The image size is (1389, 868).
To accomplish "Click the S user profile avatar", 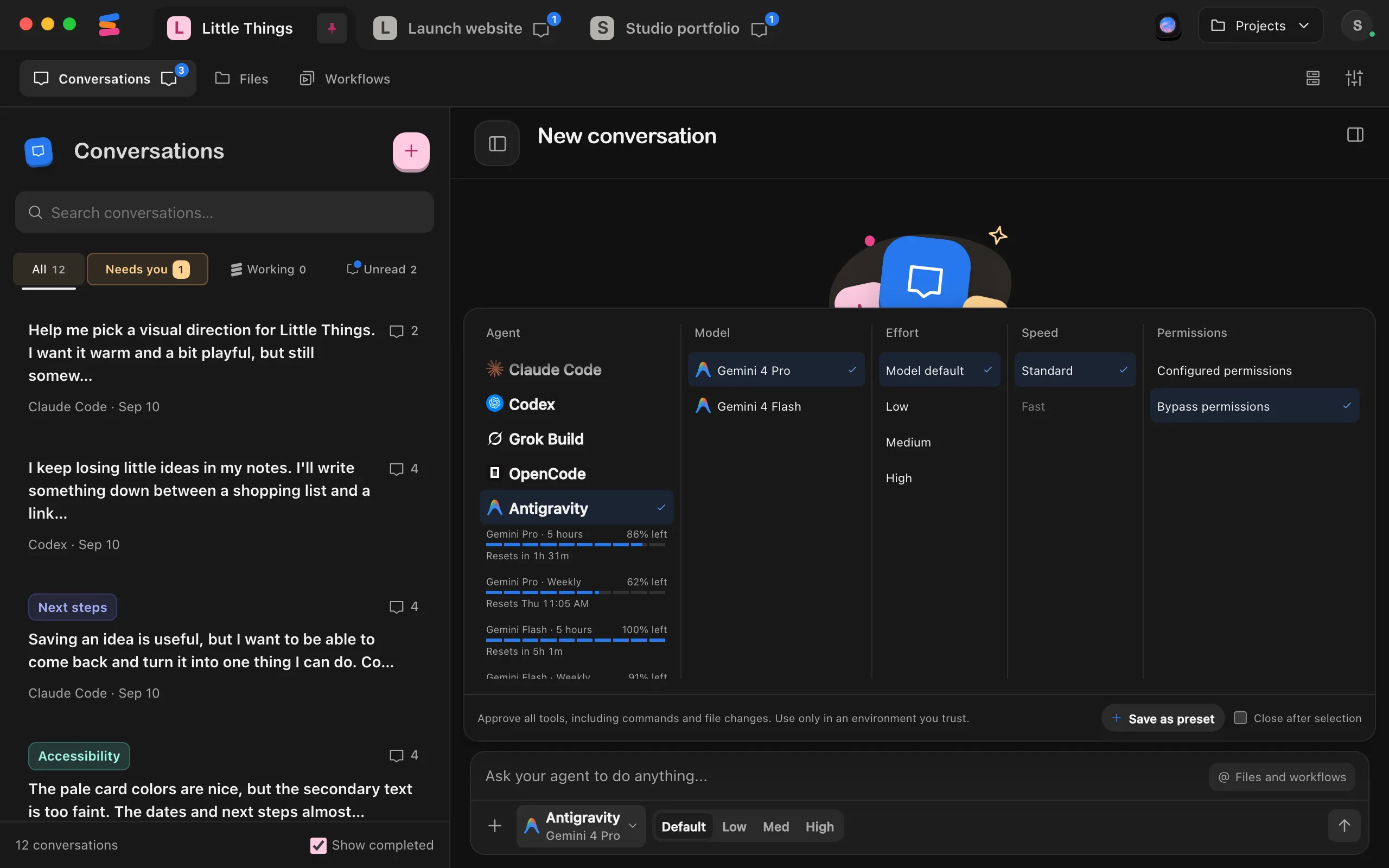I will pyautogui.click(x=1357, y=26).
